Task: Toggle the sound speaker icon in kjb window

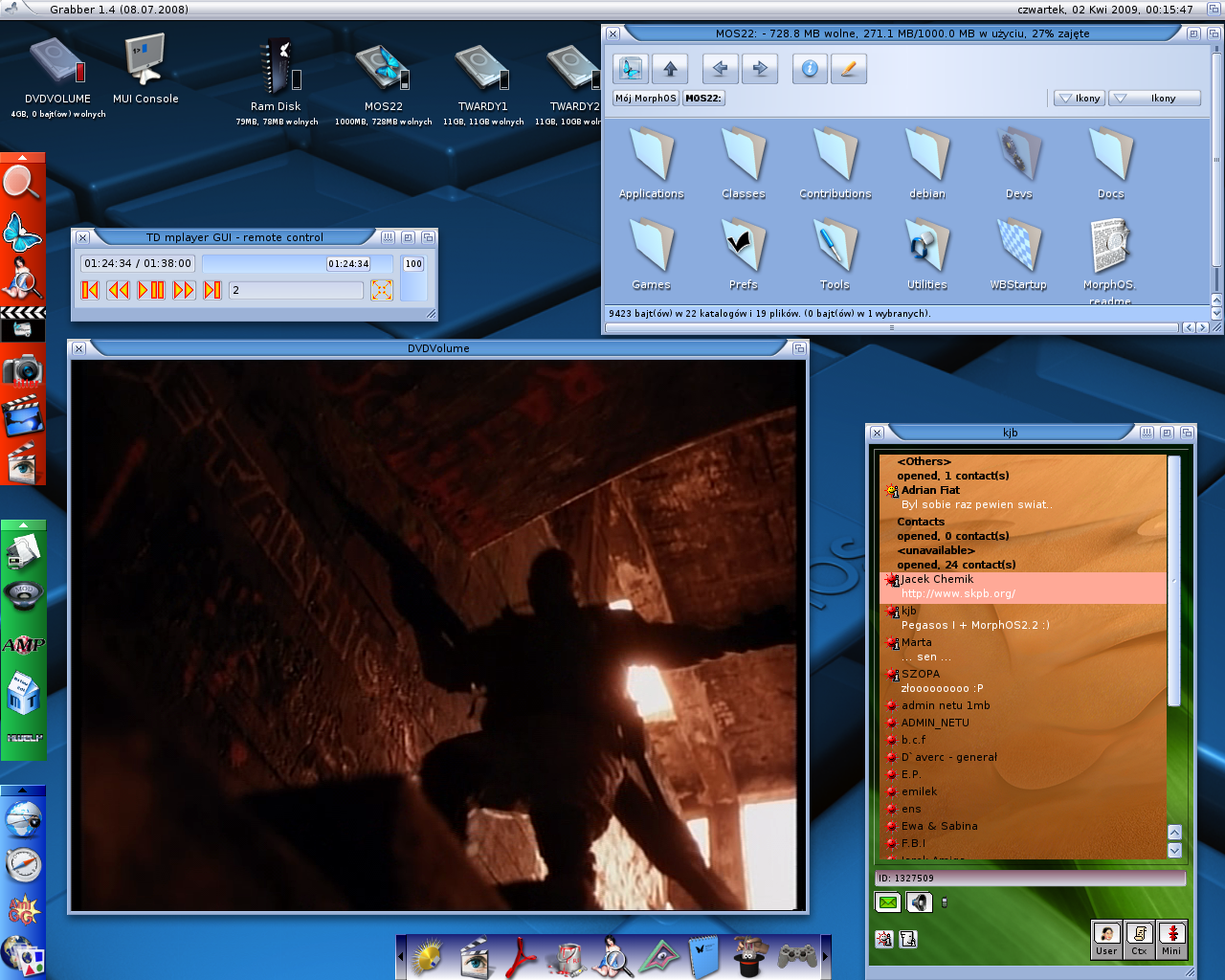Action: click(x=919, y=902)
